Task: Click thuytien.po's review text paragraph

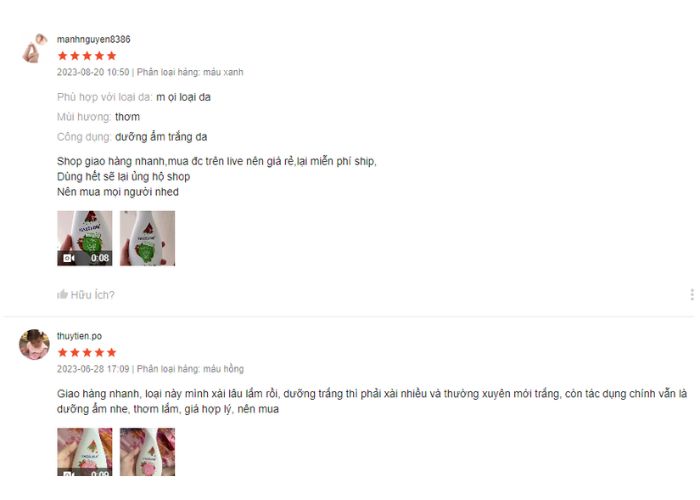Action: coord(372,401)
